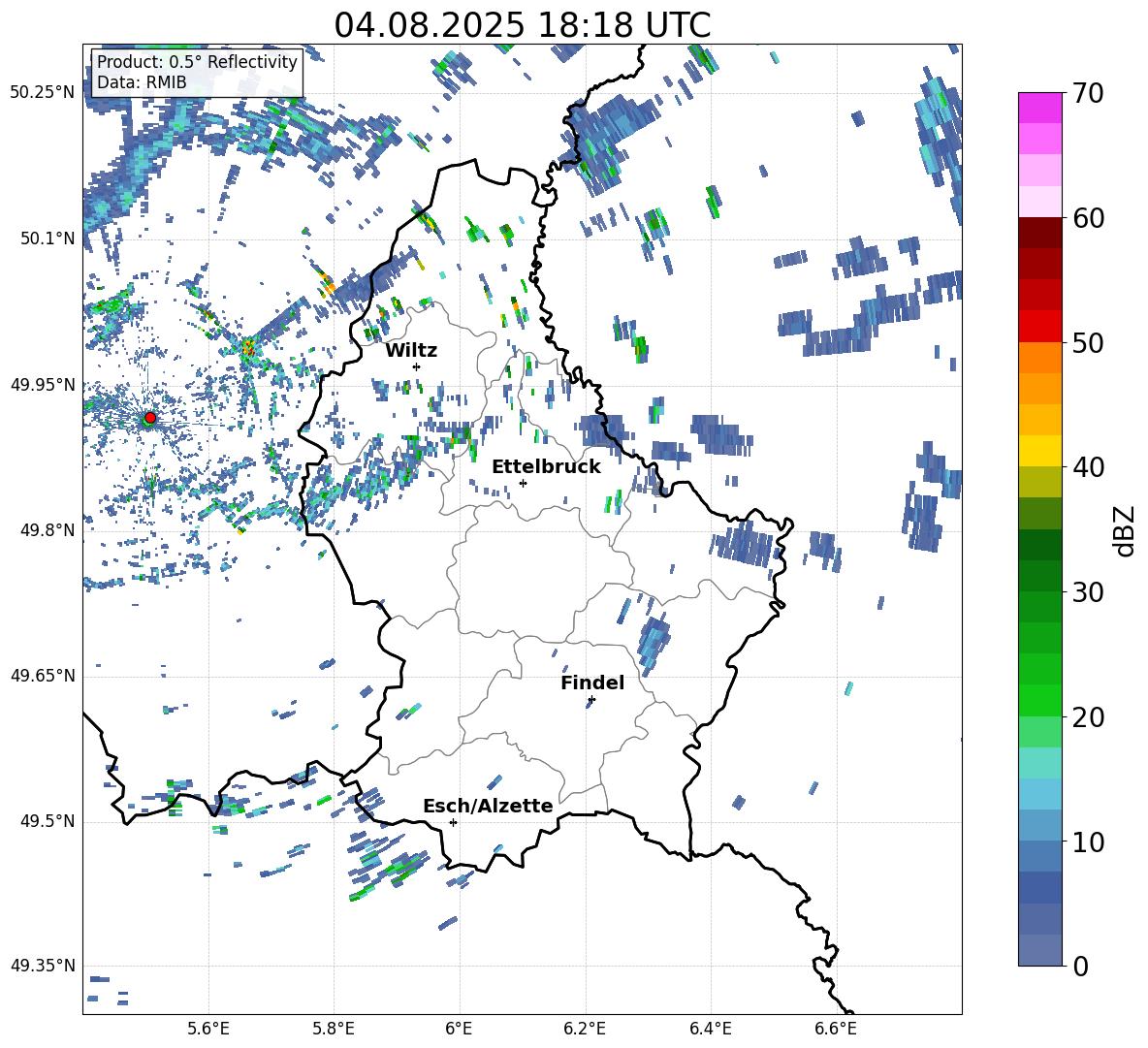Click the Wiltz station cross marker
This screenshot has width=1148, height=1048.
coord(417,366)
